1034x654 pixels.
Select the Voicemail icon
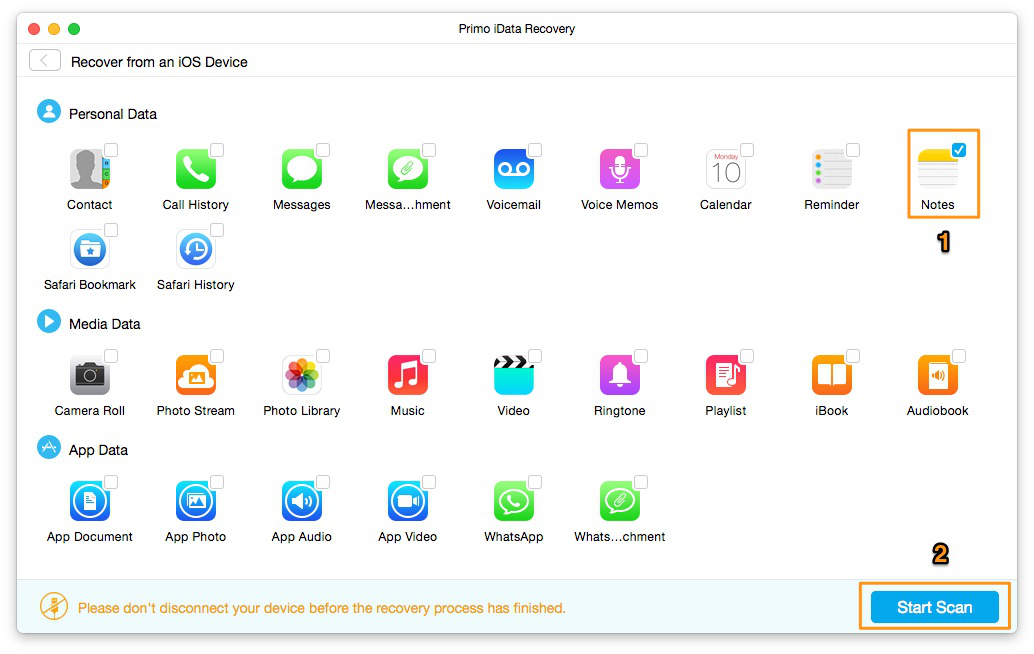[x=514, y=169]
